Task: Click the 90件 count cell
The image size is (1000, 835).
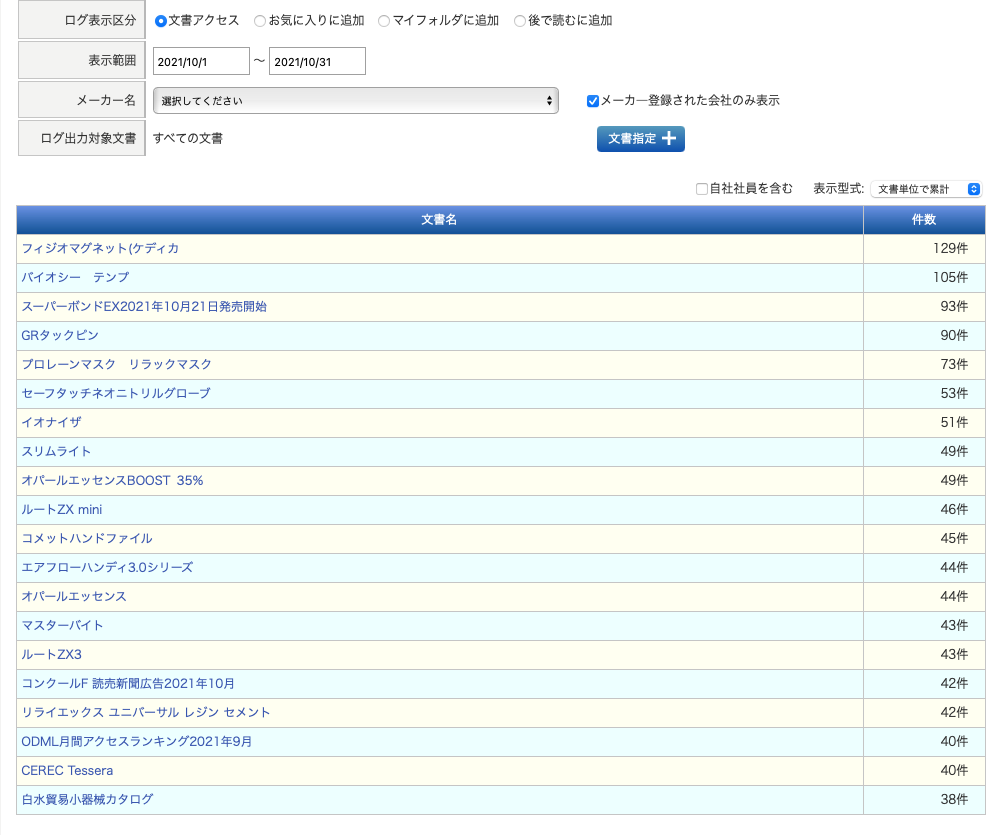Action: coord(924,336)
